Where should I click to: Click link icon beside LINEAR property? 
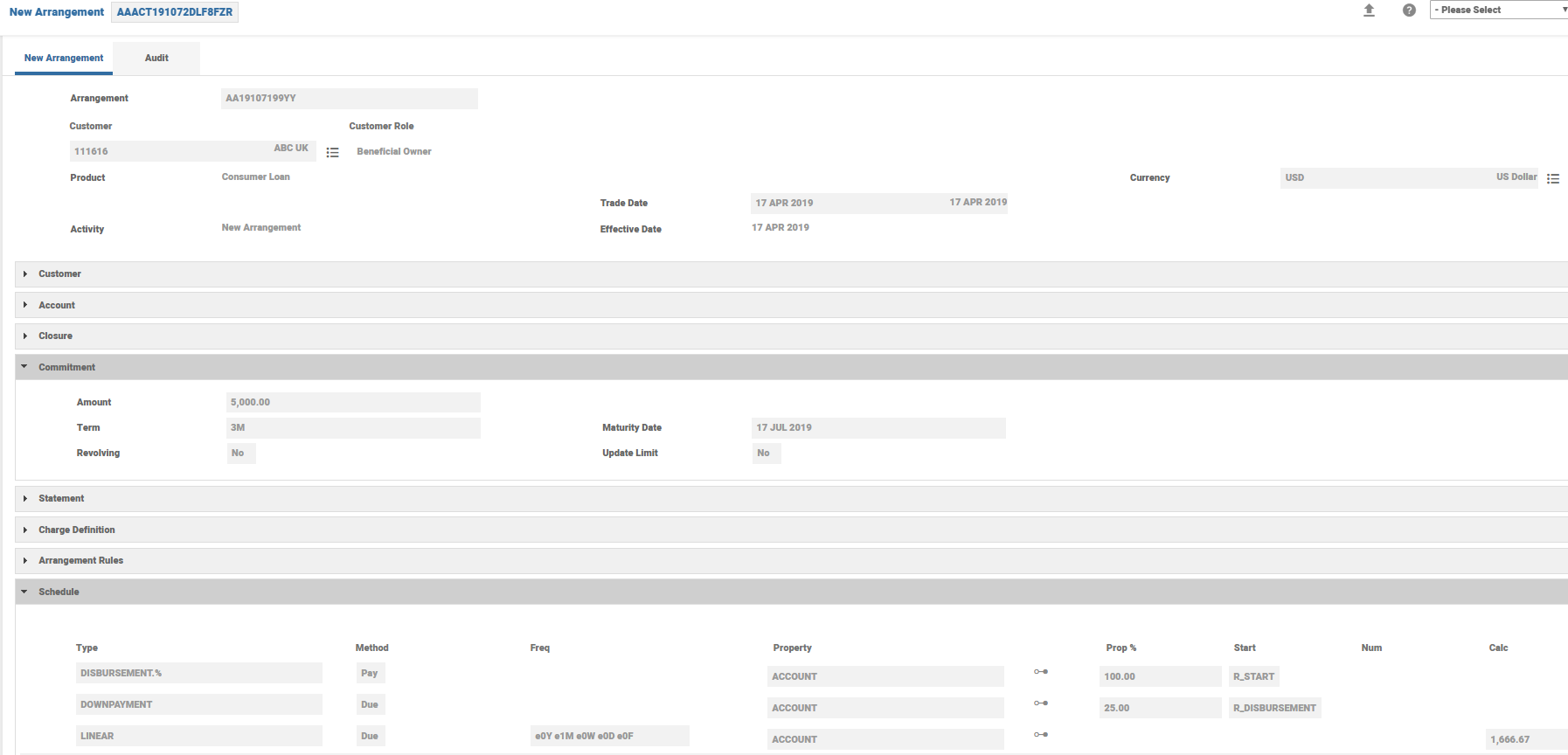(1040, 735)
